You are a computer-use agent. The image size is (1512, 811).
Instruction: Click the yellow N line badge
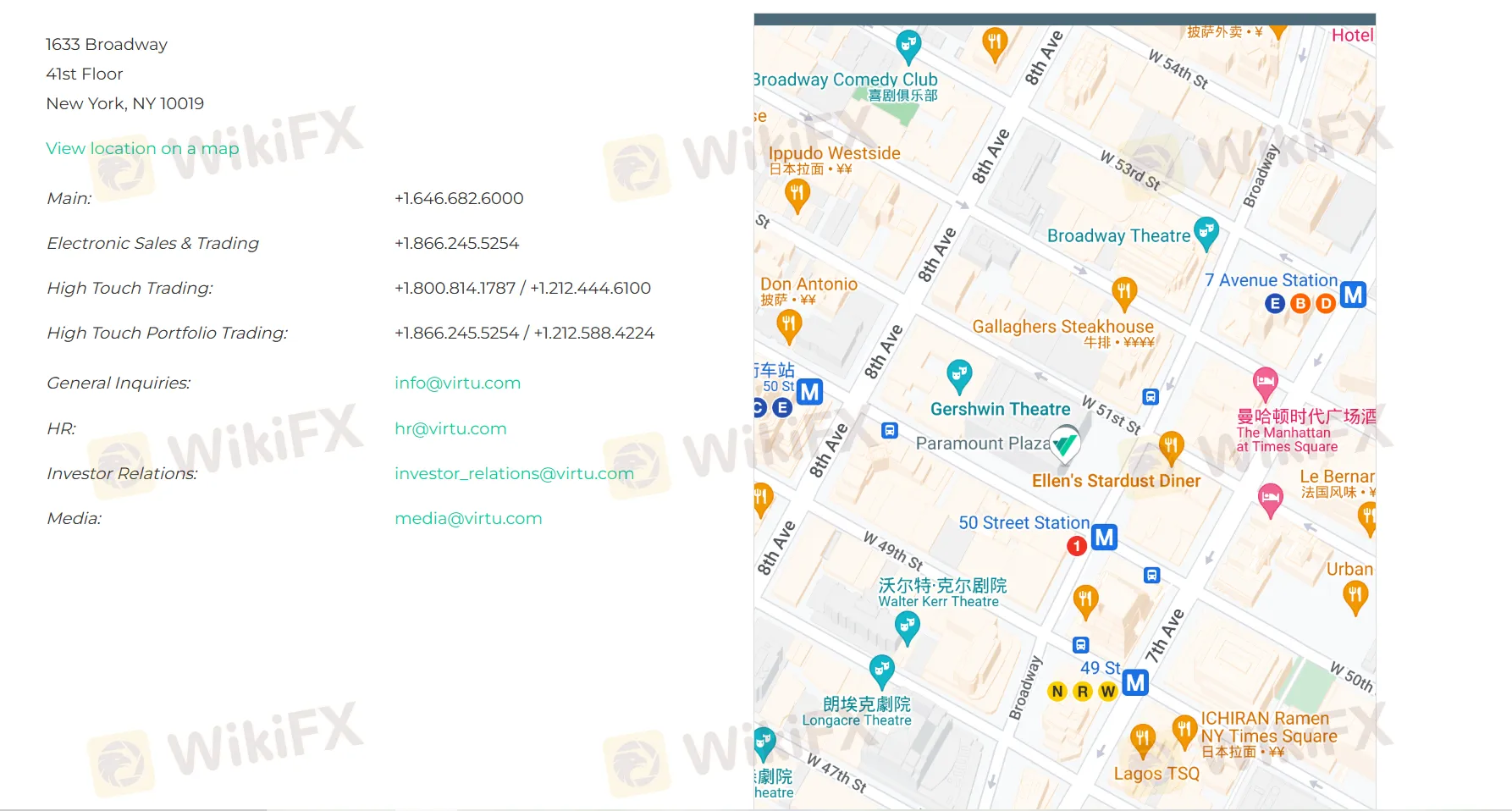point(1057,692)
